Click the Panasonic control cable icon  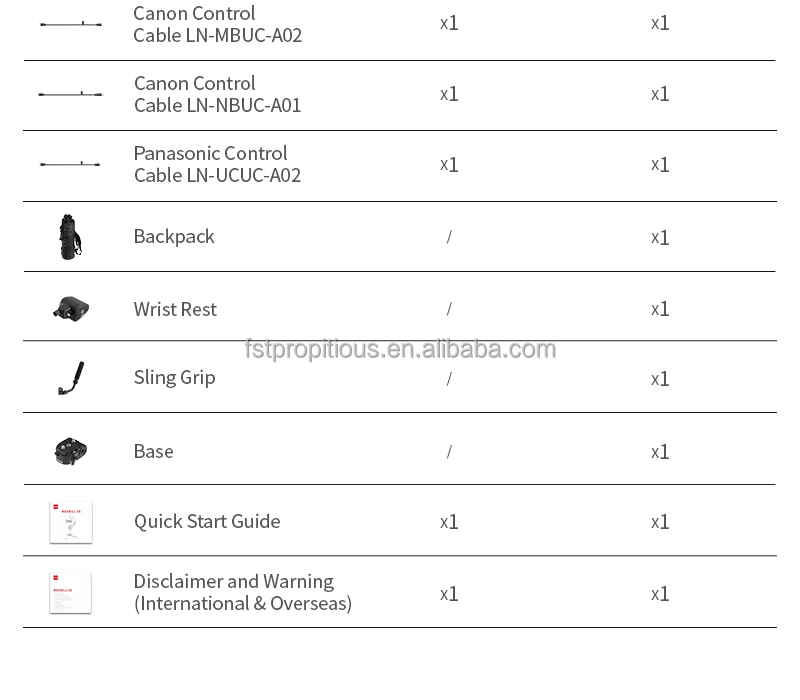[70, 164]
